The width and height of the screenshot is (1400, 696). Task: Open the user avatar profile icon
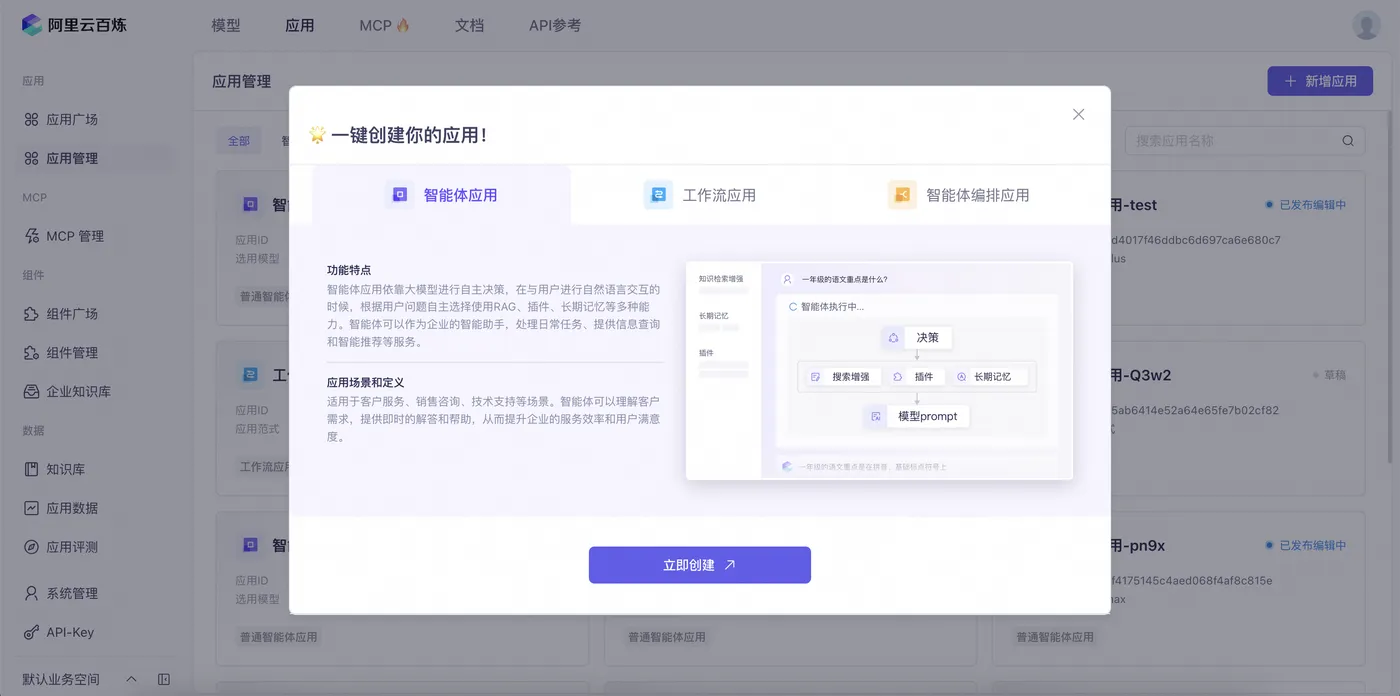pyautogui.click(x=1366, y=25)
